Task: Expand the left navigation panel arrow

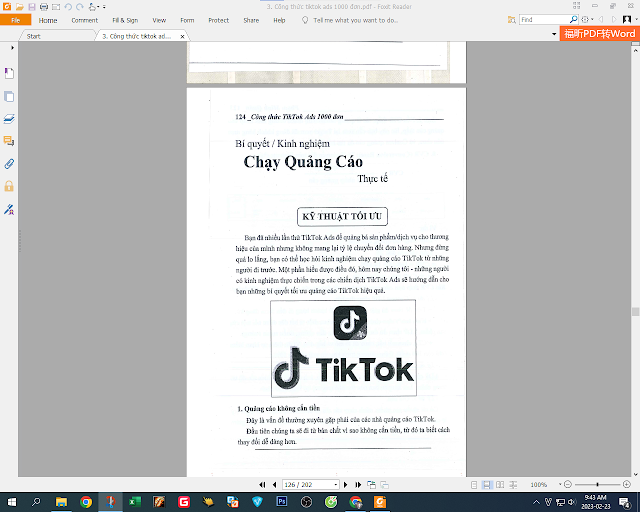Action: (12, 48)
